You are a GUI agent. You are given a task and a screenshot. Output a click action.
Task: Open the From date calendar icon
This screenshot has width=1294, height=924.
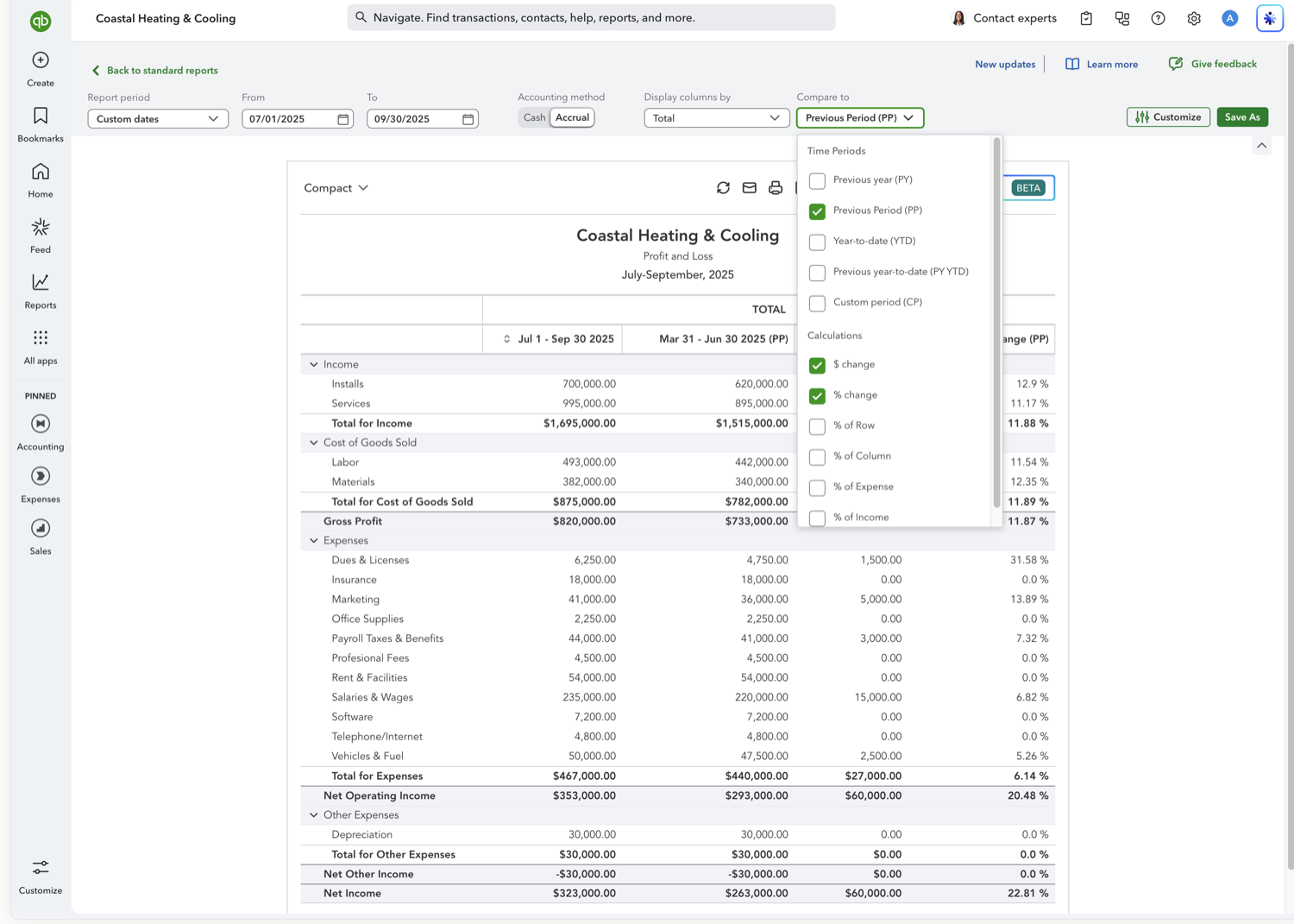(343, 119)
